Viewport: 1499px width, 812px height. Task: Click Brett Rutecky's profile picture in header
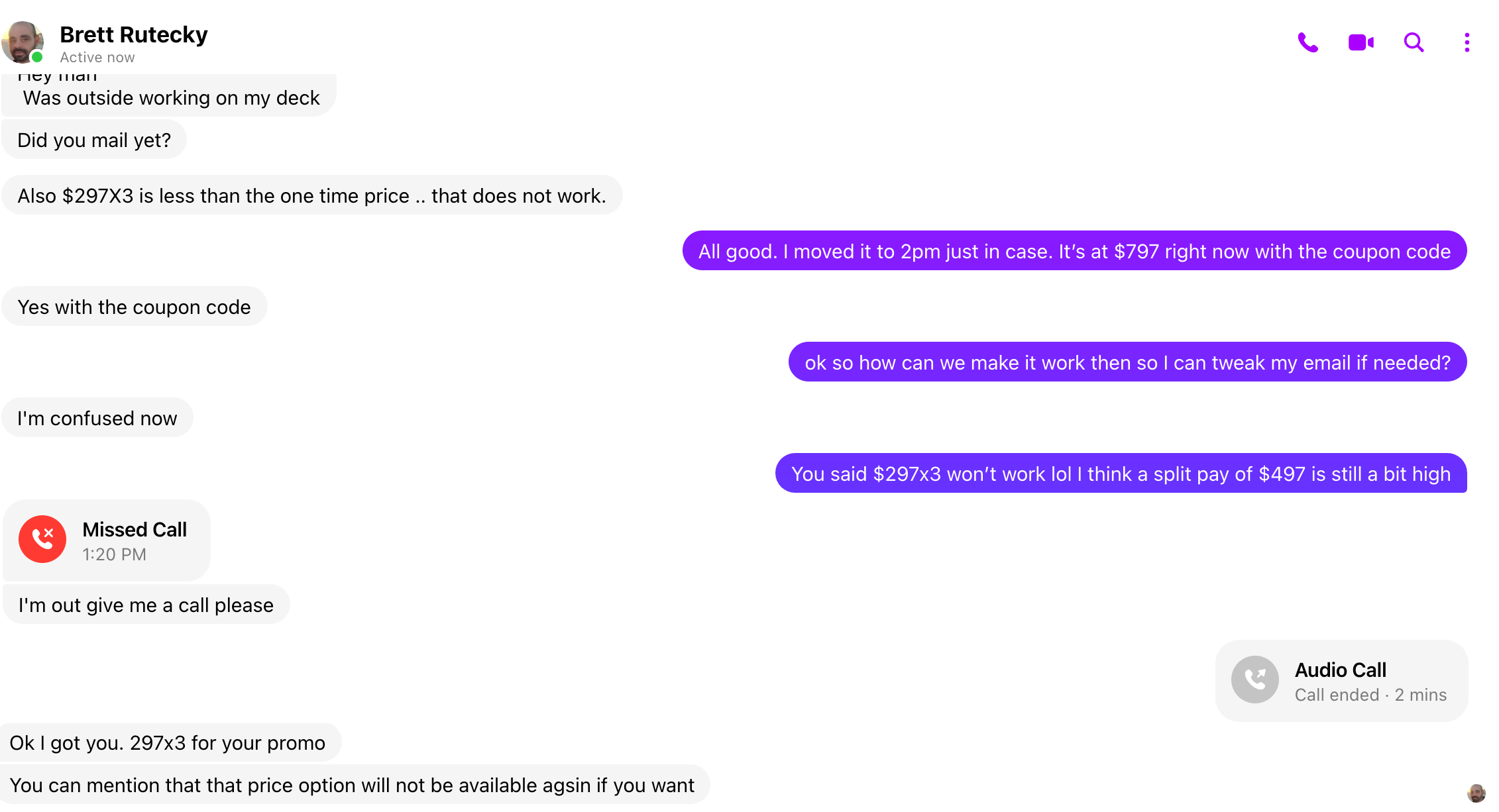(x=23, y=42)
